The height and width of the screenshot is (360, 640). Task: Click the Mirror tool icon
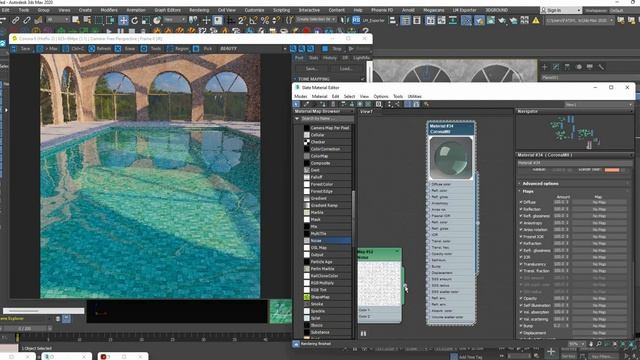(x=345, y=20)
